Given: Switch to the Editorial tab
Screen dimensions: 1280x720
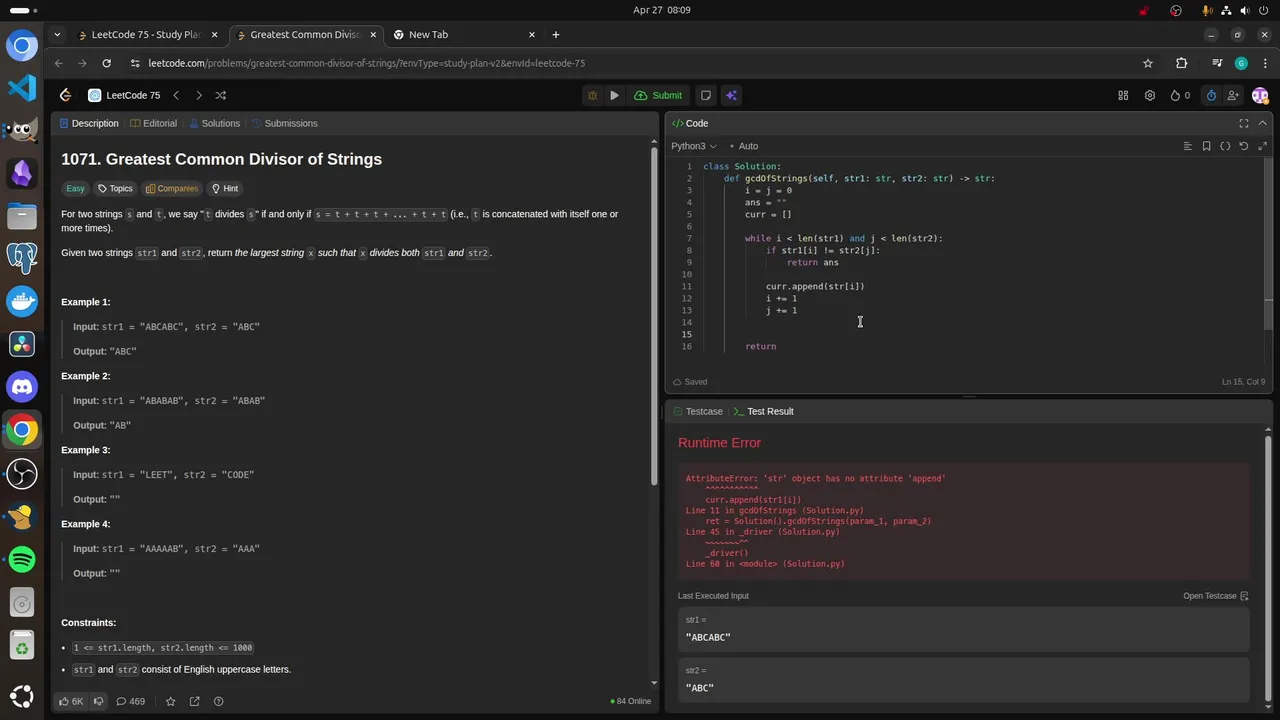Looking at the screenshot, I should (x=154, y=123).
